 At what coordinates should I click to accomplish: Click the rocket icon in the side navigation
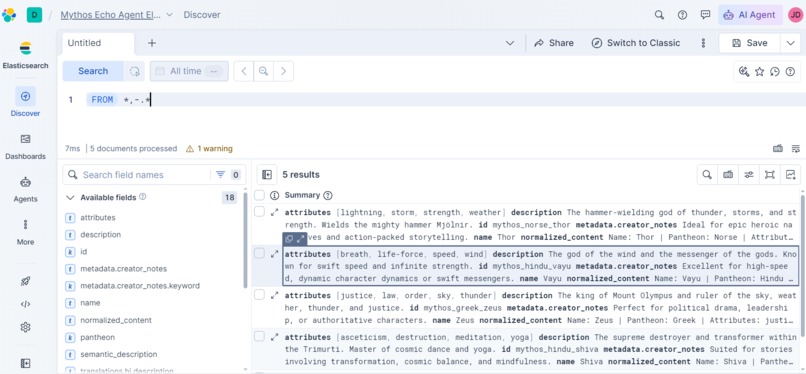tap(25, 281)
